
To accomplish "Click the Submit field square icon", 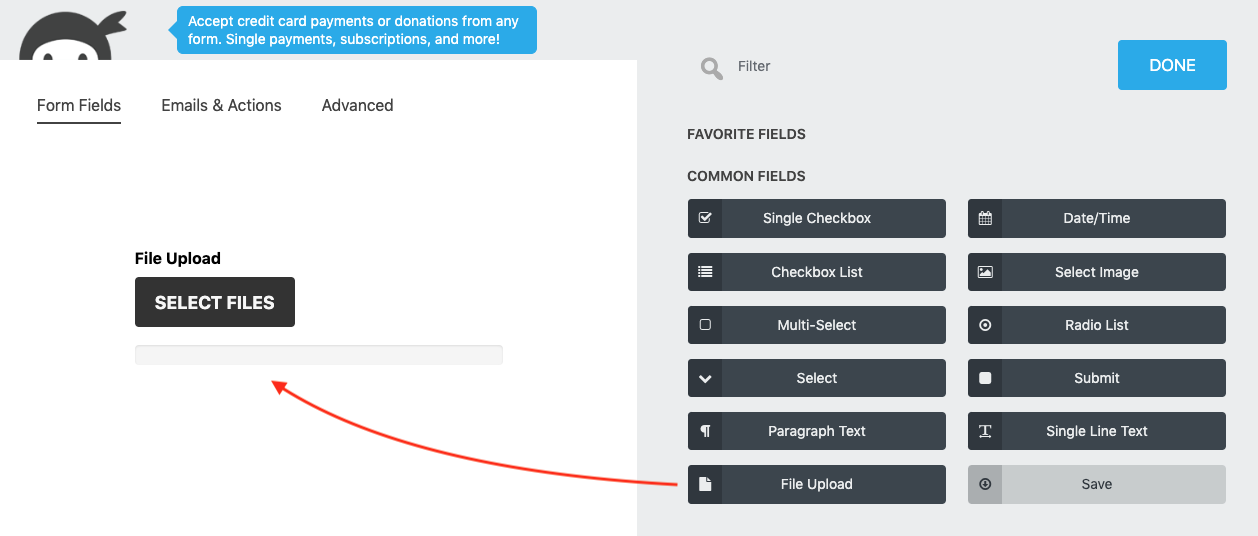I will click(x=985, y=378).
